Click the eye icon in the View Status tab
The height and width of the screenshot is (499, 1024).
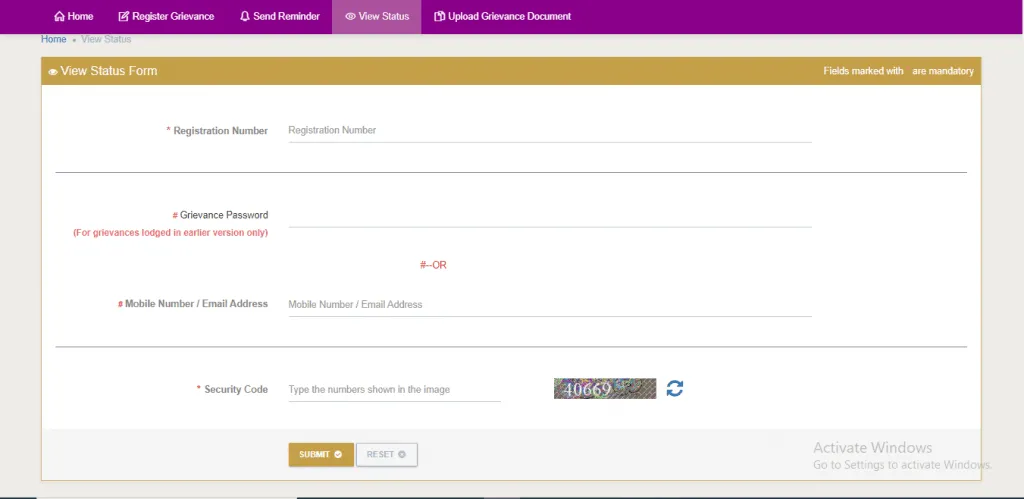point(350,17)
